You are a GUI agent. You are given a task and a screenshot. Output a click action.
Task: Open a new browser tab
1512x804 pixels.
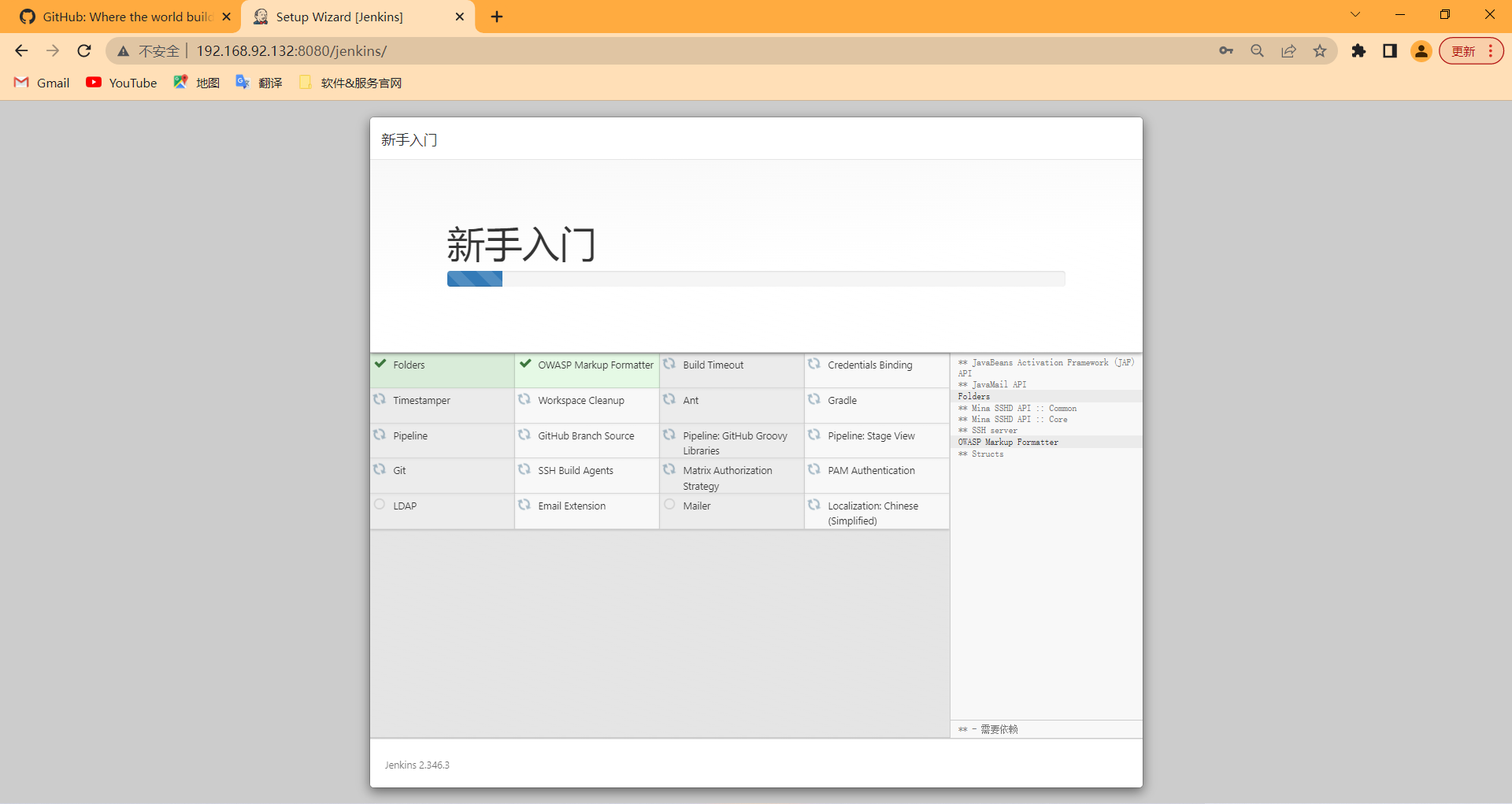[497, 17]
